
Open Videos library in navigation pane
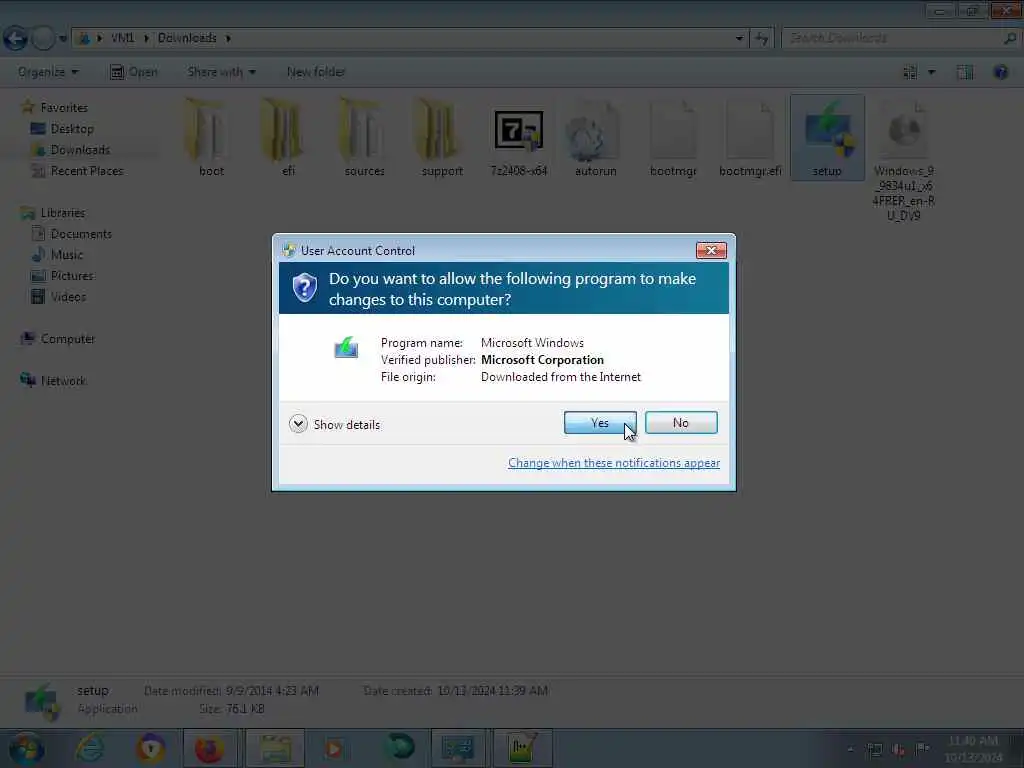pyautogui.click(x=68, y=296)
